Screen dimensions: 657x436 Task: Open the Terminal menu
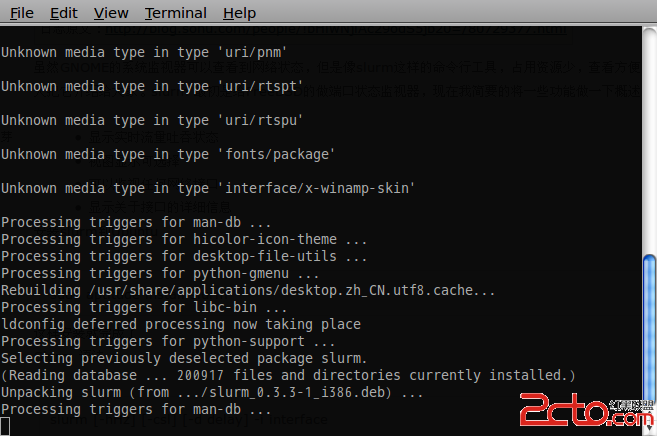pos(176,13)
